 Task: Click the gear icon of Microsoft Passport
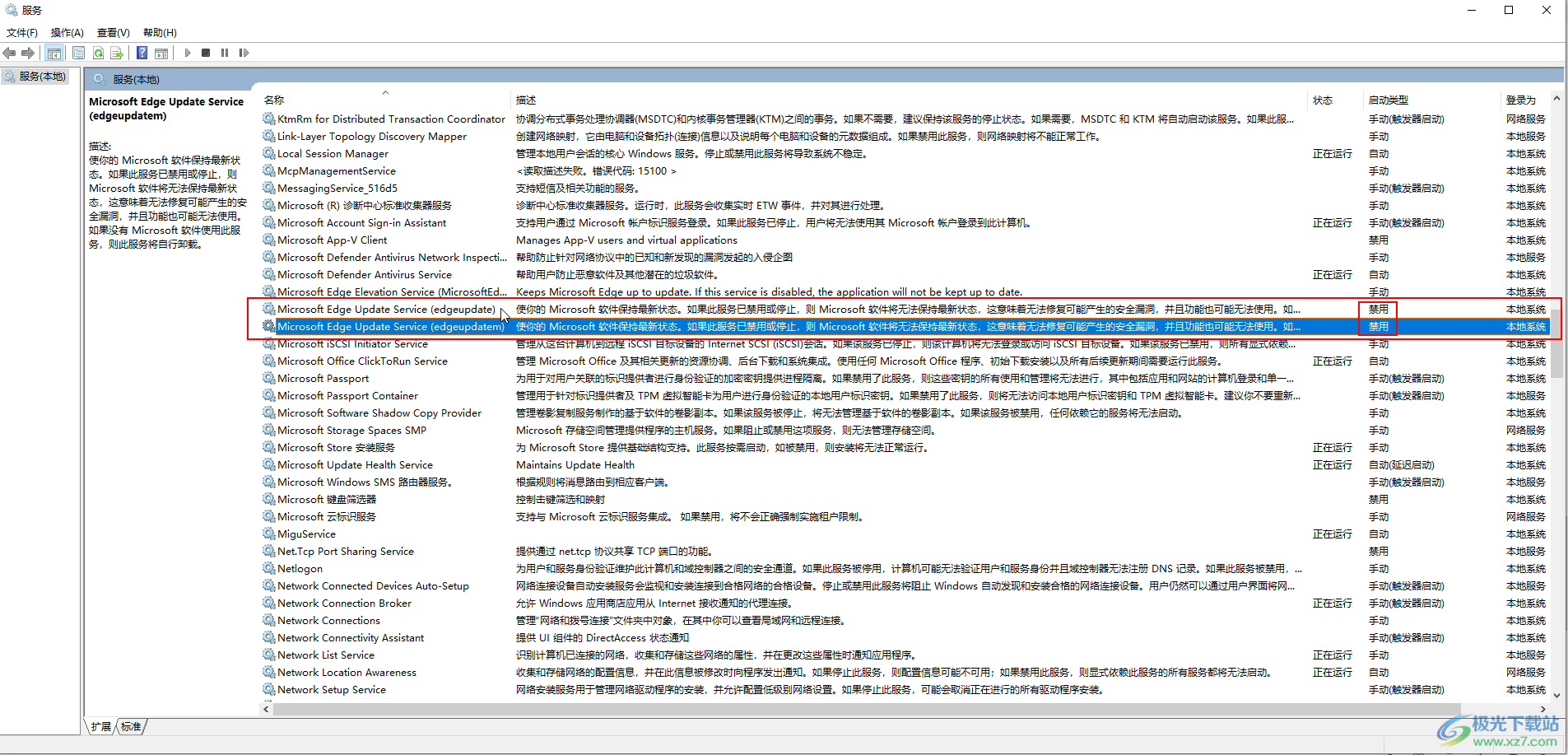pyautogui.click(x=269, y=378)
